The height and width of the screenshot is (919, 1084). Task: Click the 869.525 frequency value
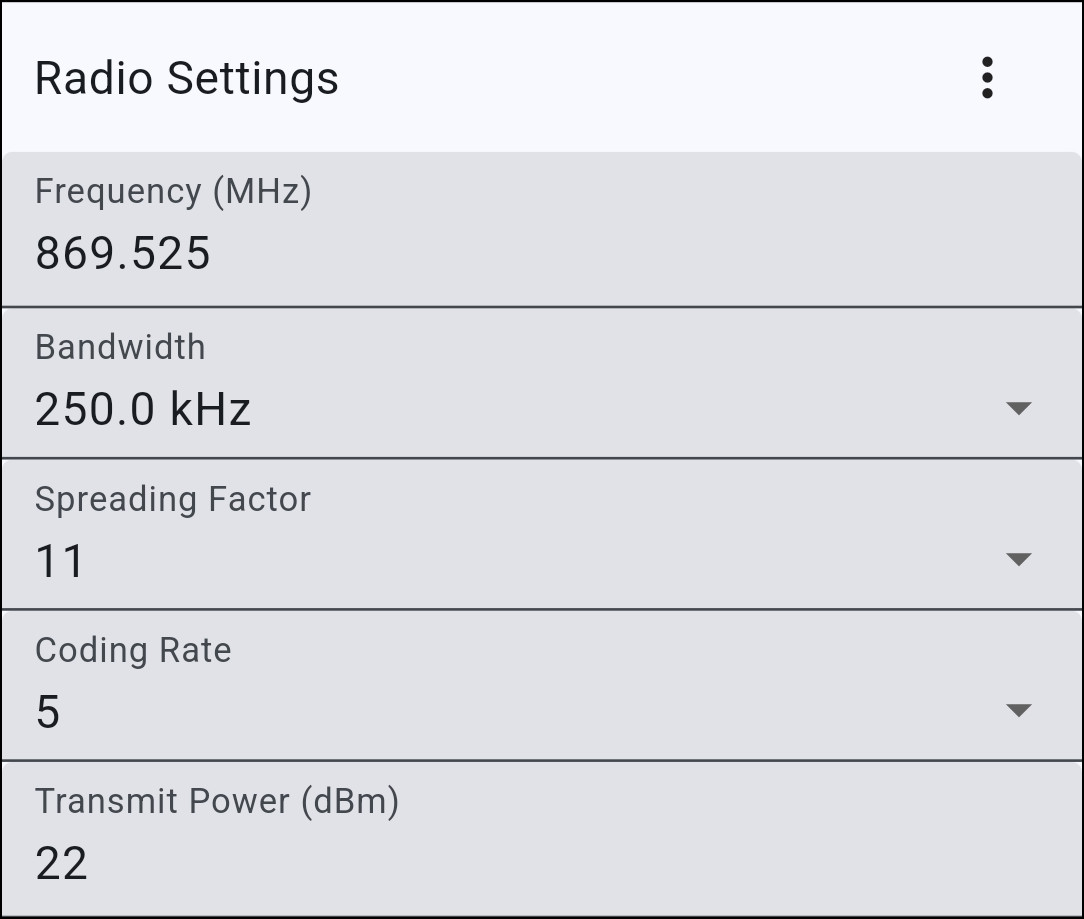click(x=123, y=253)
